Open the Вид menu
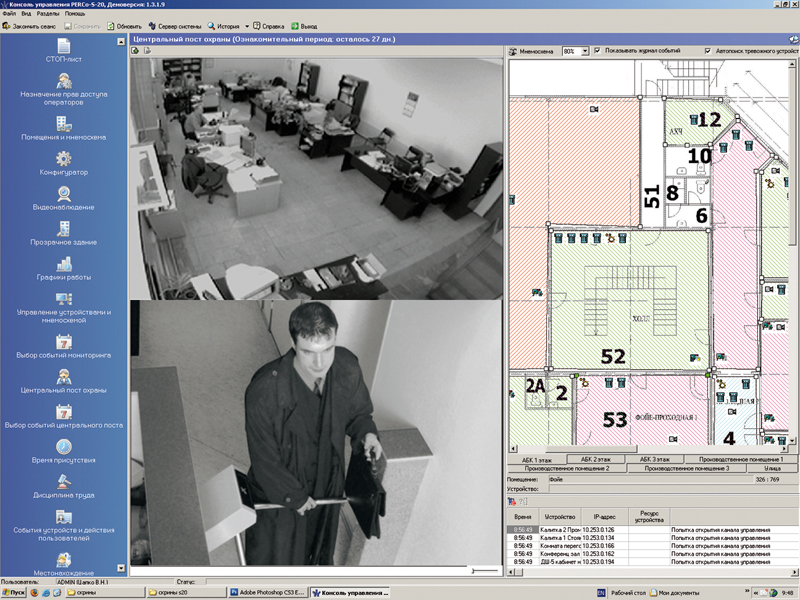Screen dimensions: 800x600 (x=26, y=14)
